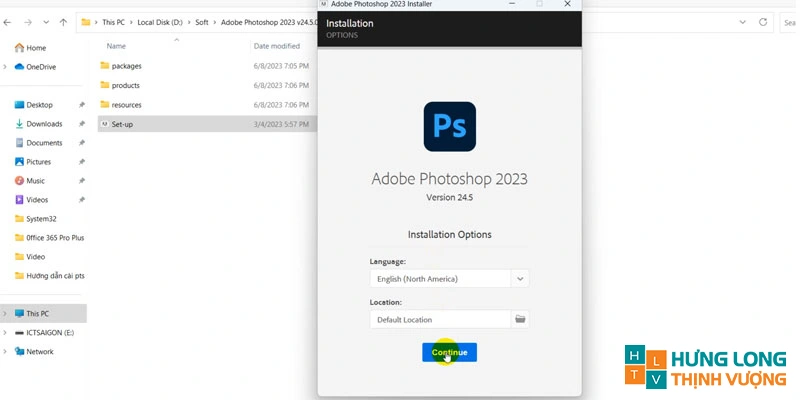
Task: Click Local Disk (D:) in breadcrumb path
Action: [161, 20]
